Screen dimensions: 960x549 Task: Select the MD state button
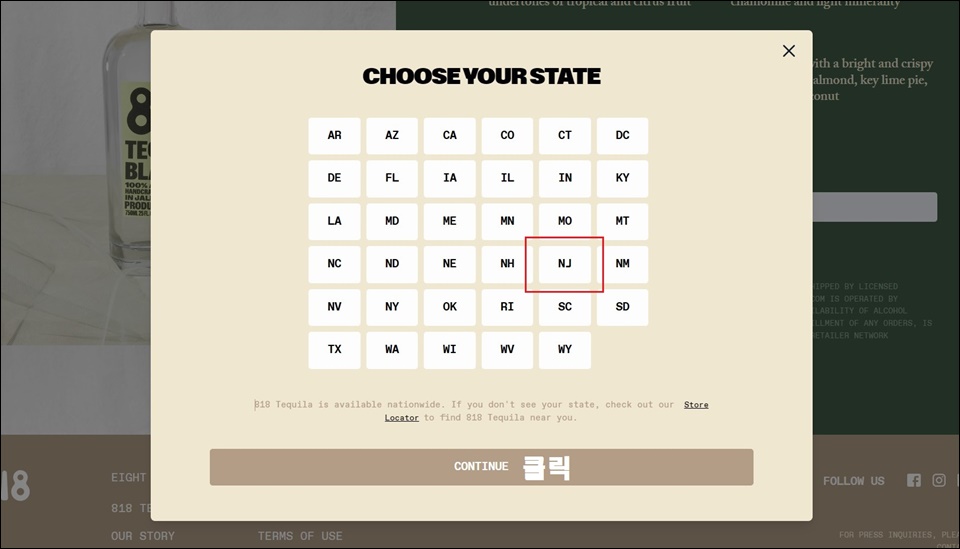392,222
